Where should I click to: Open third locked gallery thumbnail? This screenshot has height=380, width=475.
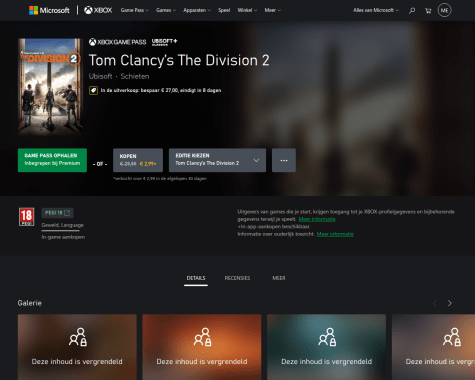pyautogui.click(x=327, y=347)
